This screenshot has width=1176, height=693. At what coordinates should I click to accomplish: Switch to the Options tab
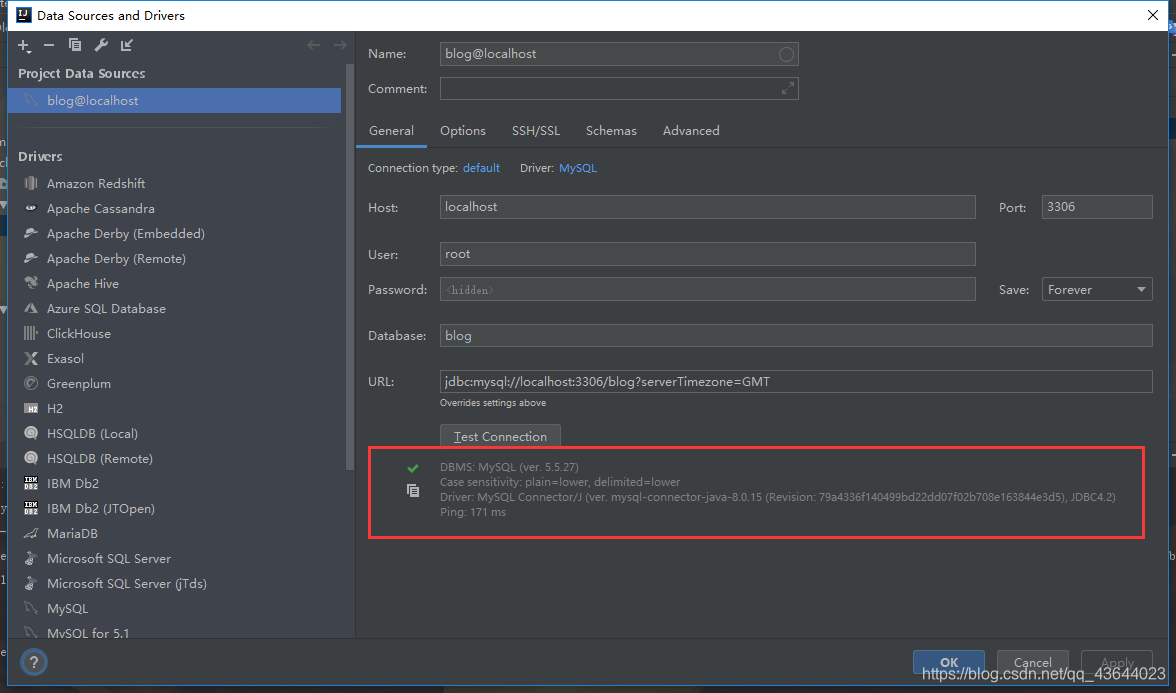(x=463, y=130)
